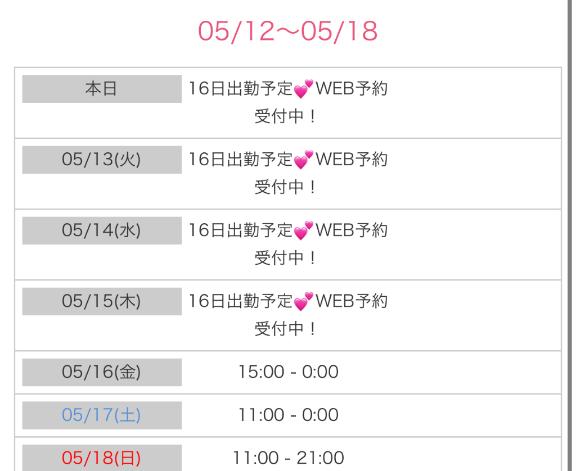Click the heart emoji in 05/13 row
The width and height of the screenshot is (576, 471).
pos(303,160)
